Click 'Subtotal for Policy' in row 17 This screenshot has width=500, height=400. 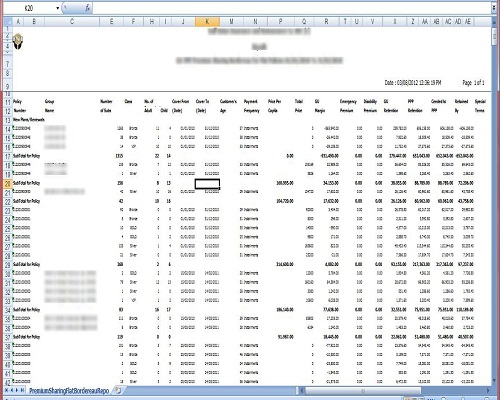[x=26, y=156]
